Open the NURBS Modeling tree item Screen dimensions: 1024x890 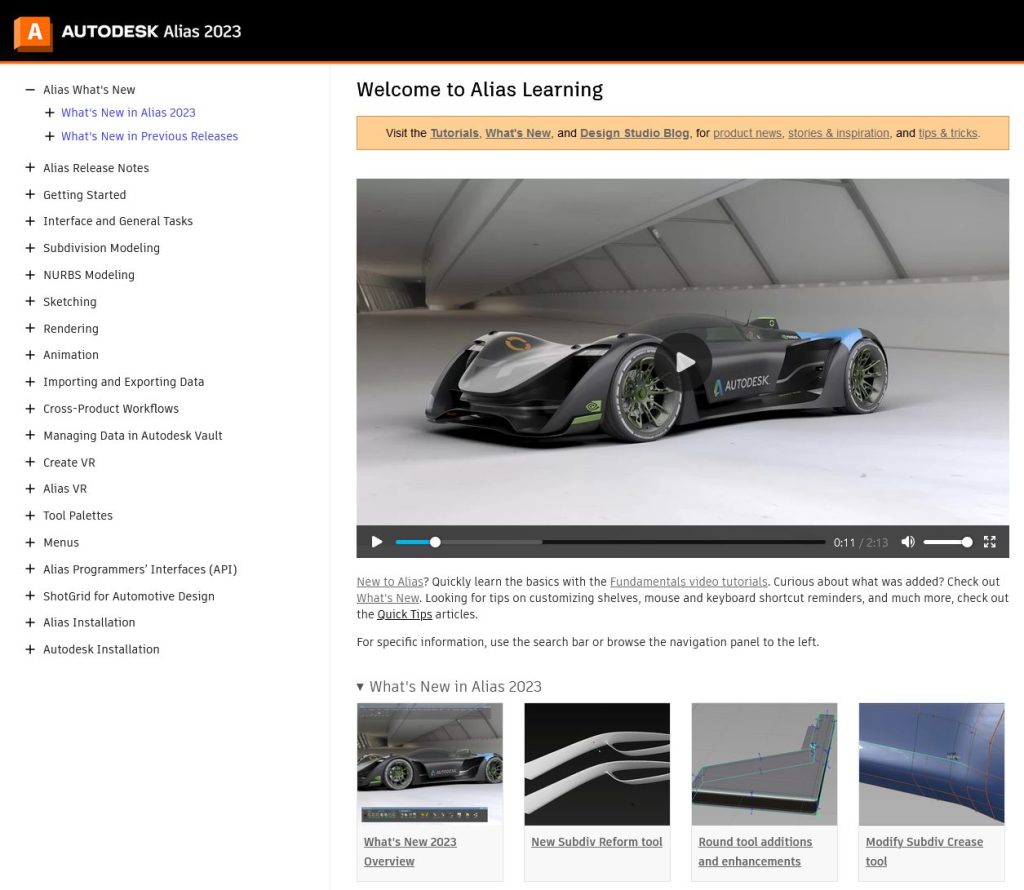[x=89, y=275]
